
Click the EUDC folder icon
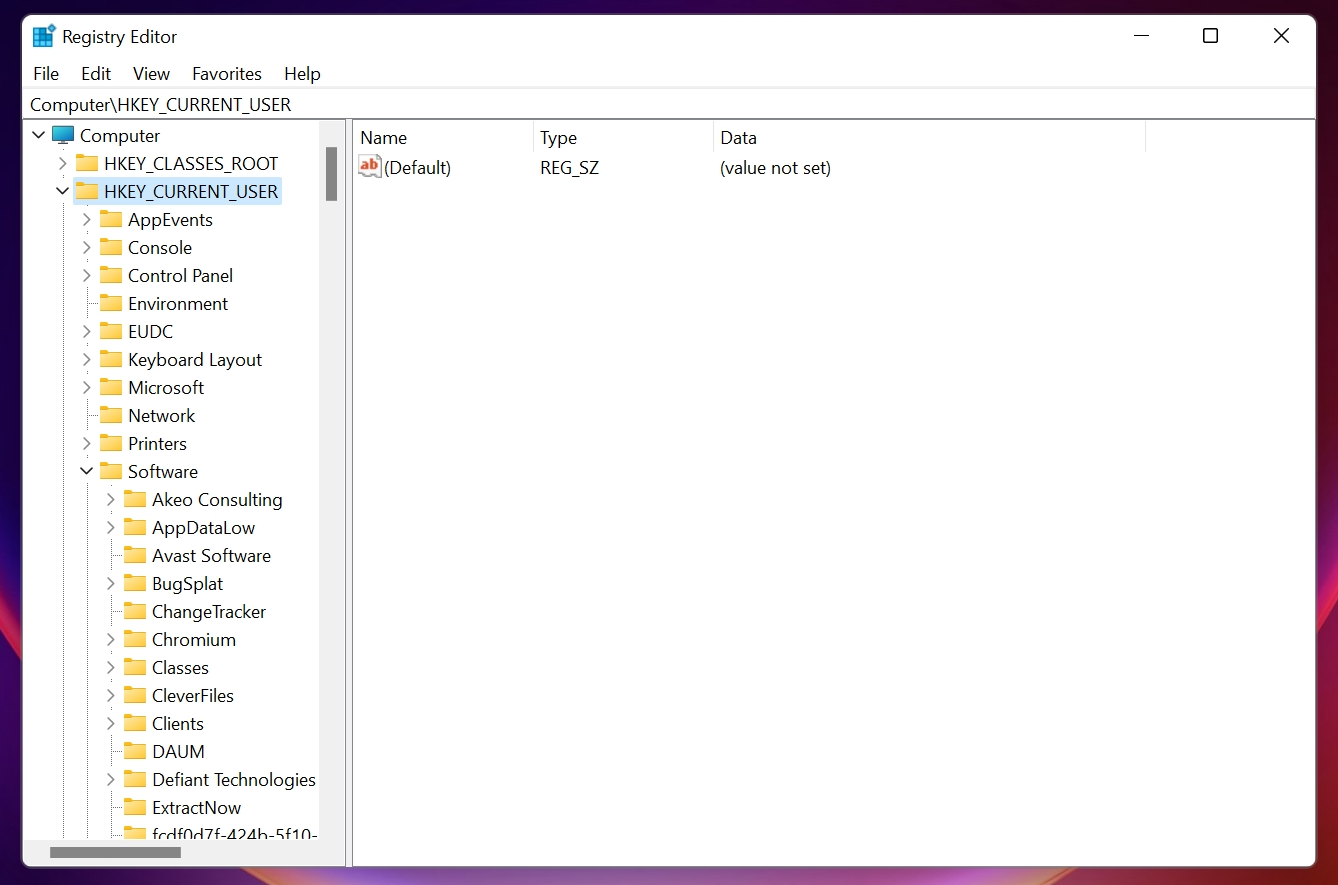pos(111,331)
